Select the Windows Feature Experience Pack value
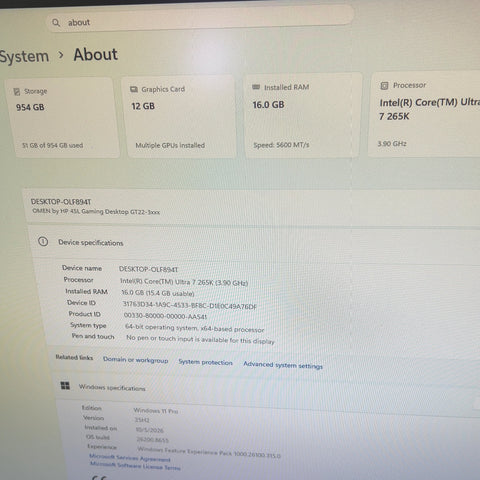This screenshot has height=480, width=480. click(x=209, y=452)
